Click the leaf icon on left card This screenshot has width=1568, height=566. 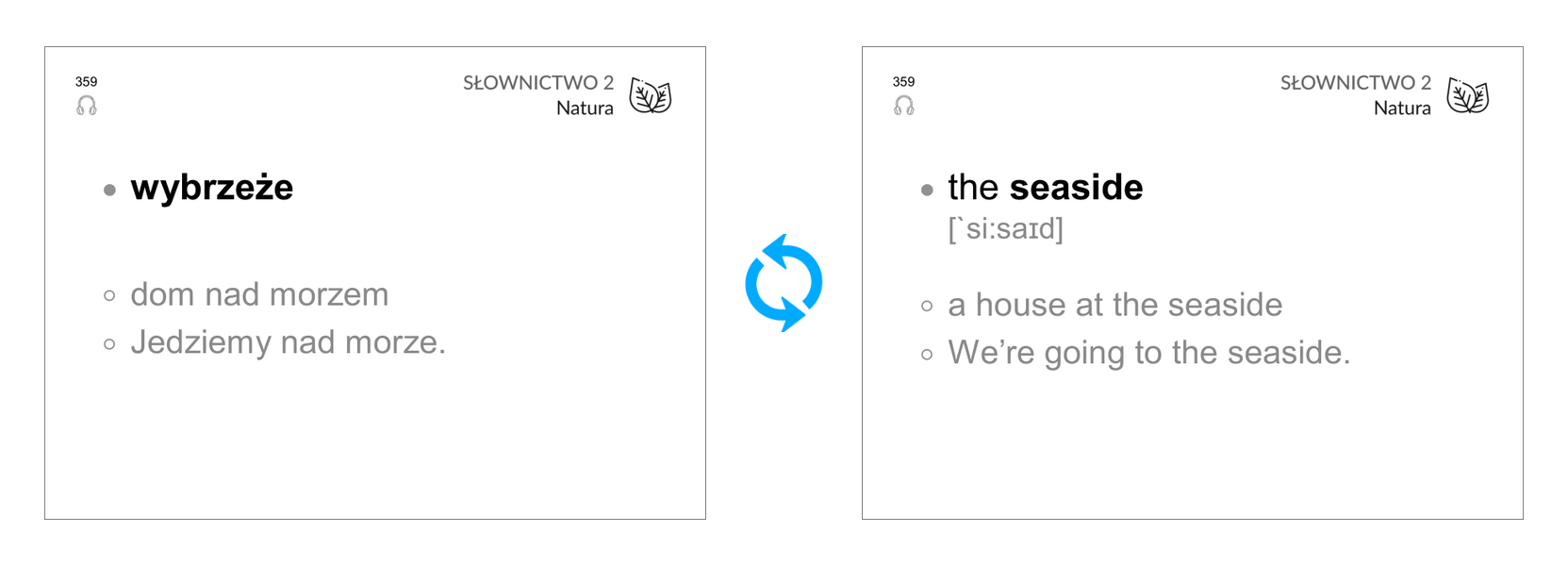coord(651,95)
